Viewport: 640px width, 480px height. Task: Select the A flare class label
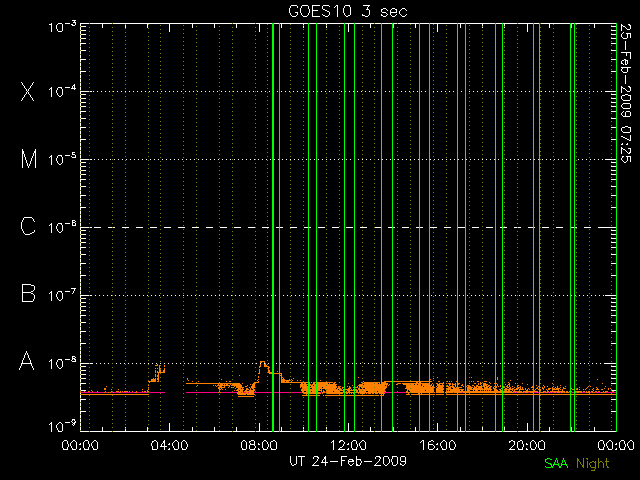click(x=27, y=361)
